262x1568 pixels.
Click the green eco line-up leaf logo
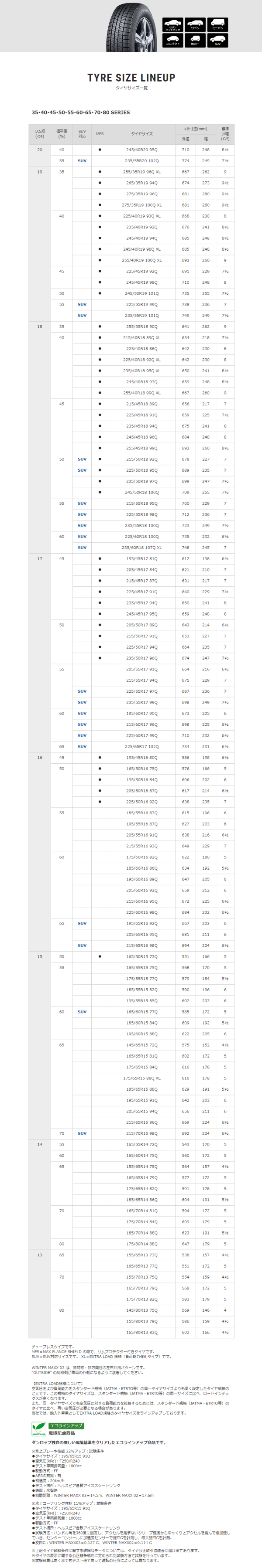tap(39, 1429)
